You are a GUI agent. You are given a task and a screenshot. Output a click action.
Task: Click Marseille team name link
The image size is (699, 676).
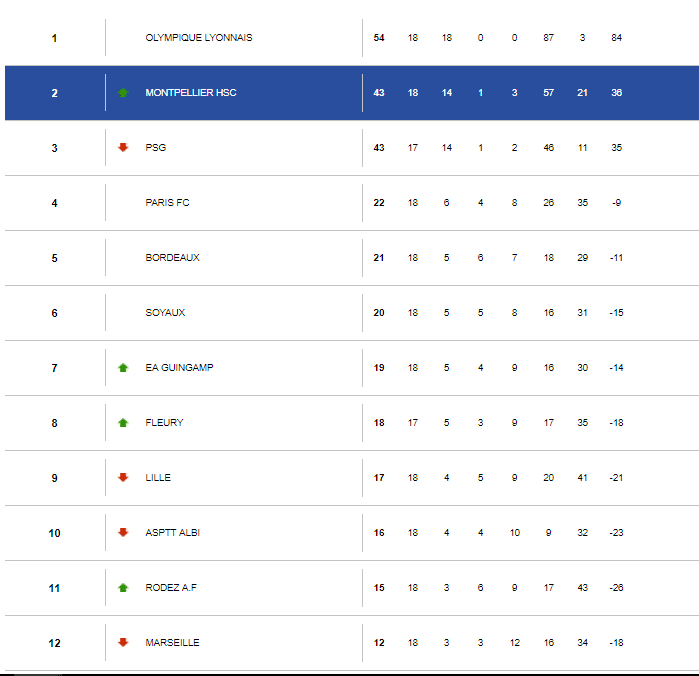(173, 643)
